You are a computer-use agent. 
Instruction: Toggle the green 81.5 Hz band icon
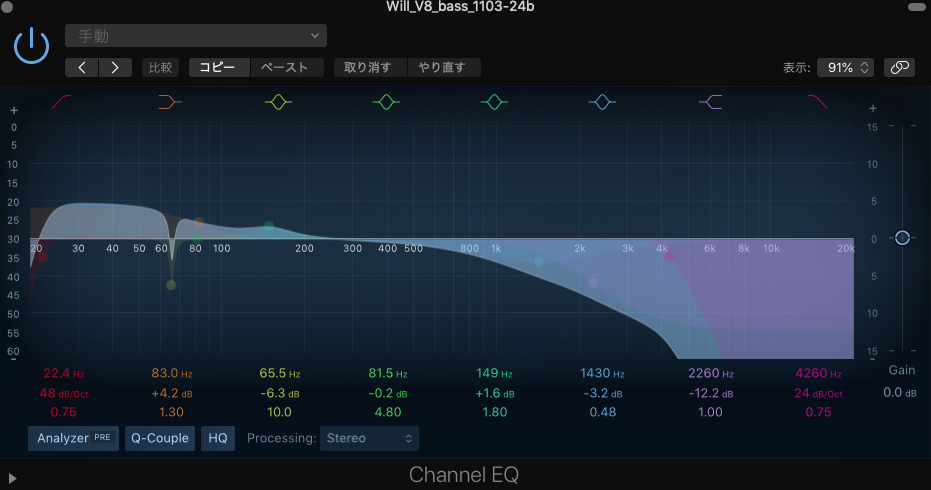(387, 102)
